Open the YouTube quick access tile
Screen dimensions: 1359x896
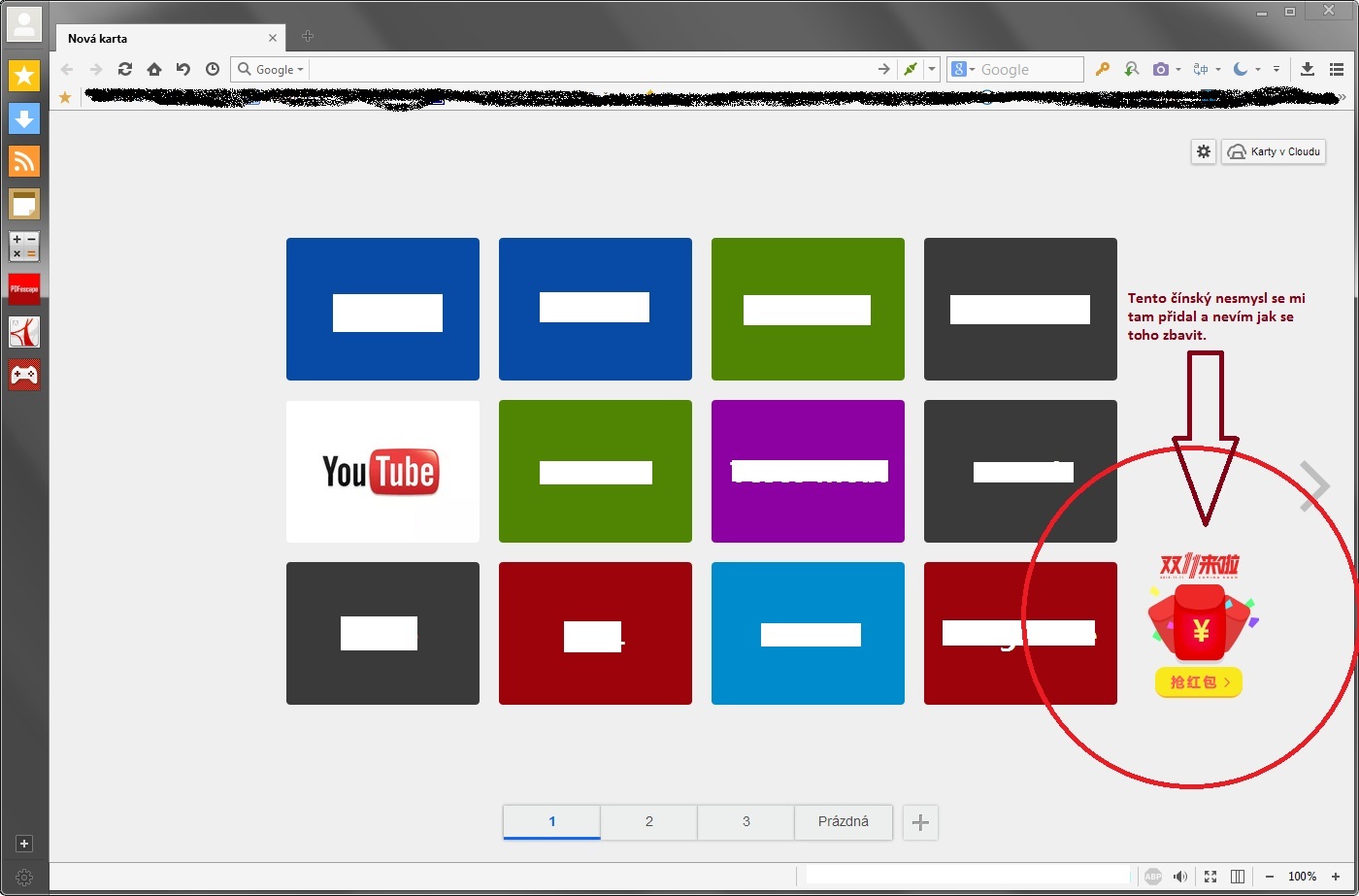[x=382, y=472]
